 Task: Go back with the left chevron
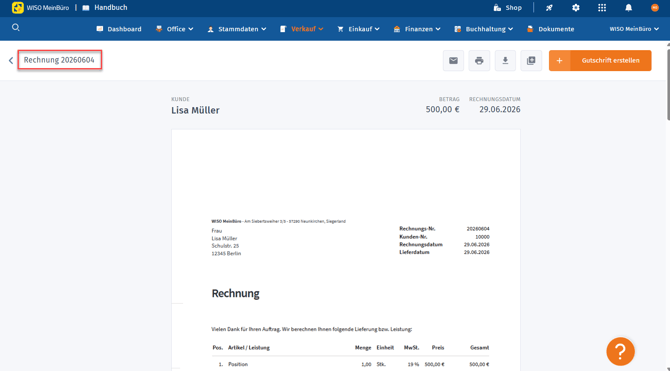11,60
